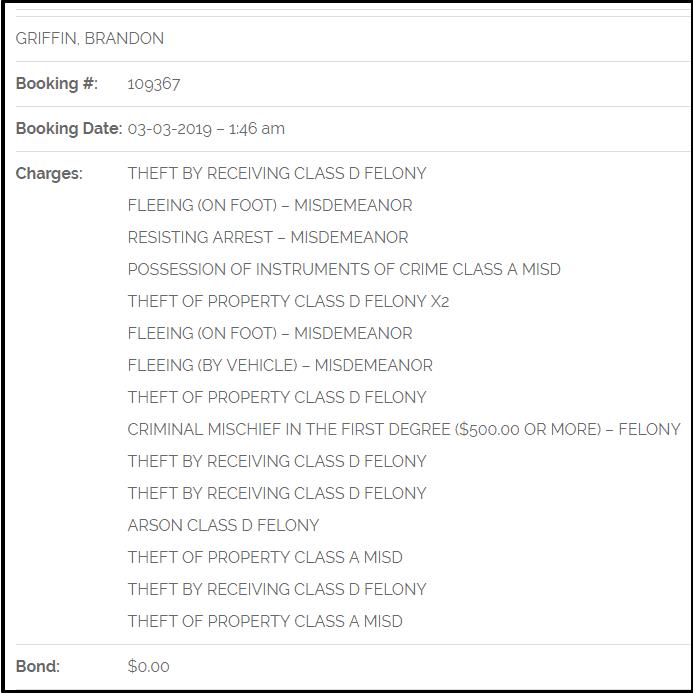Select the 03-03-2019 – 1:46 am timestamp
The image size is (693, 693).
[x=206, y=129]
